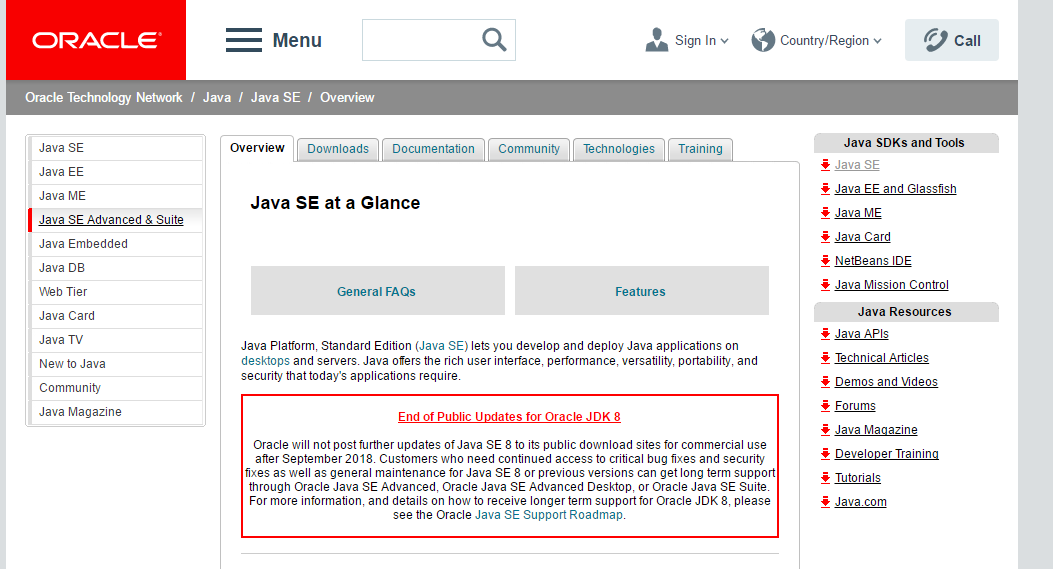The image size is (1053, 569).
Task: Go to Oracle Technology Network breadcrumb
Action: click(103, 97)
